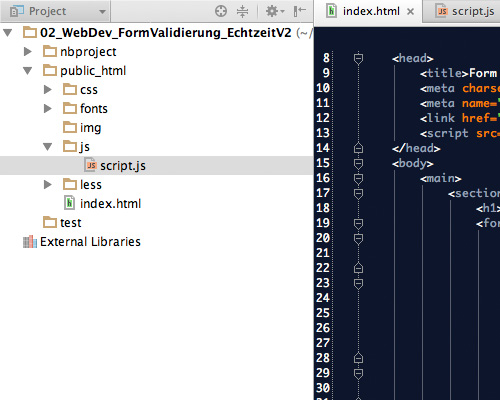
Task: Click the img folder icon
Action: coord(70,127)
